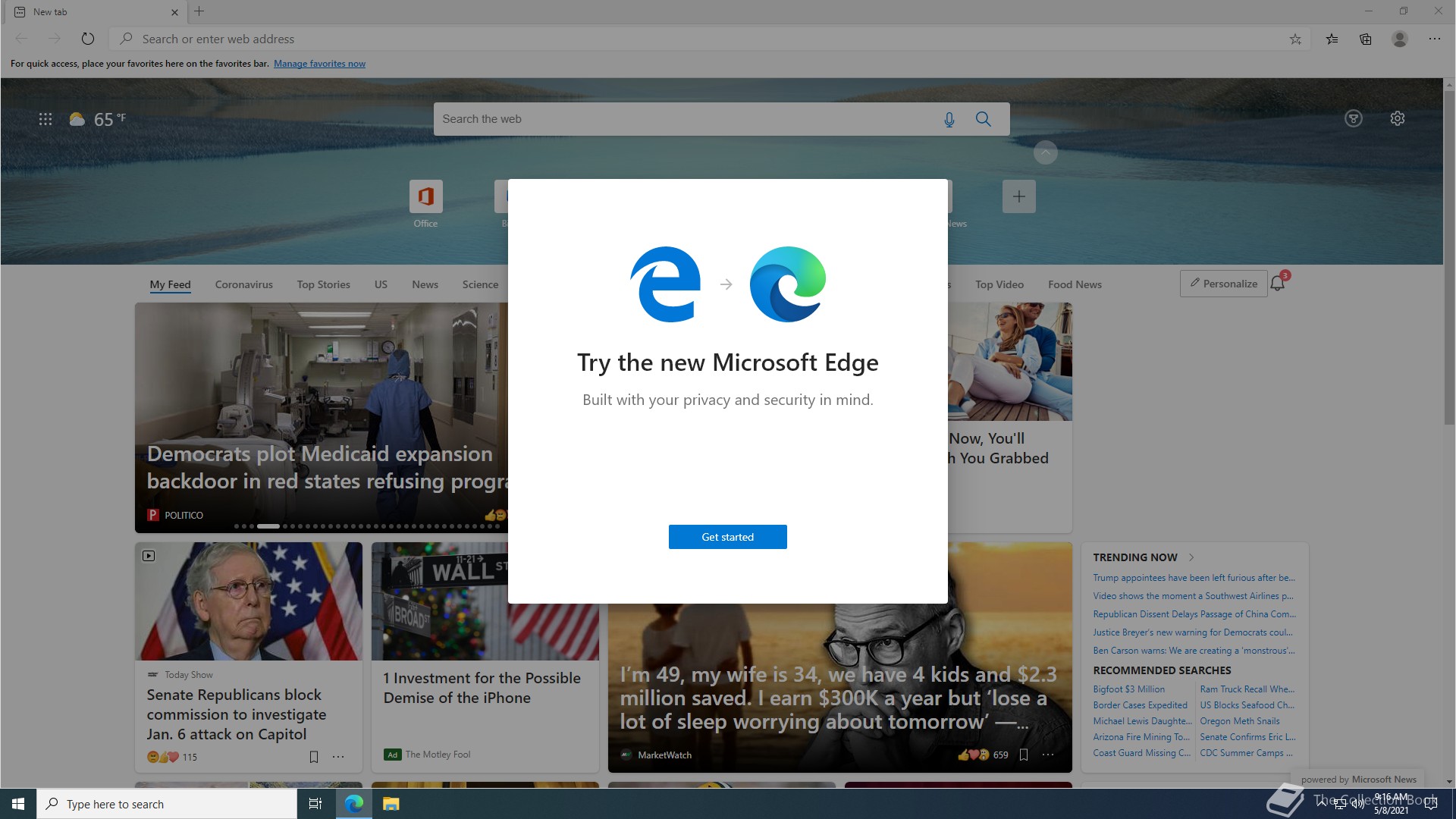Switch to Top Stories tab

click(323, 284)
